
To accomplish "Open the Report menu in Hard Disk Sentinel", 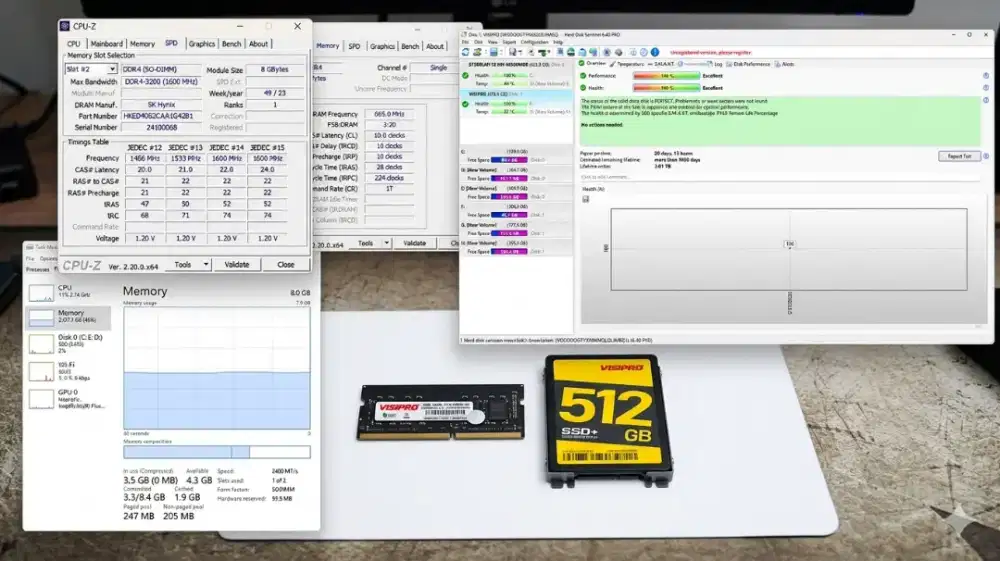I will [x=509, y=43].
